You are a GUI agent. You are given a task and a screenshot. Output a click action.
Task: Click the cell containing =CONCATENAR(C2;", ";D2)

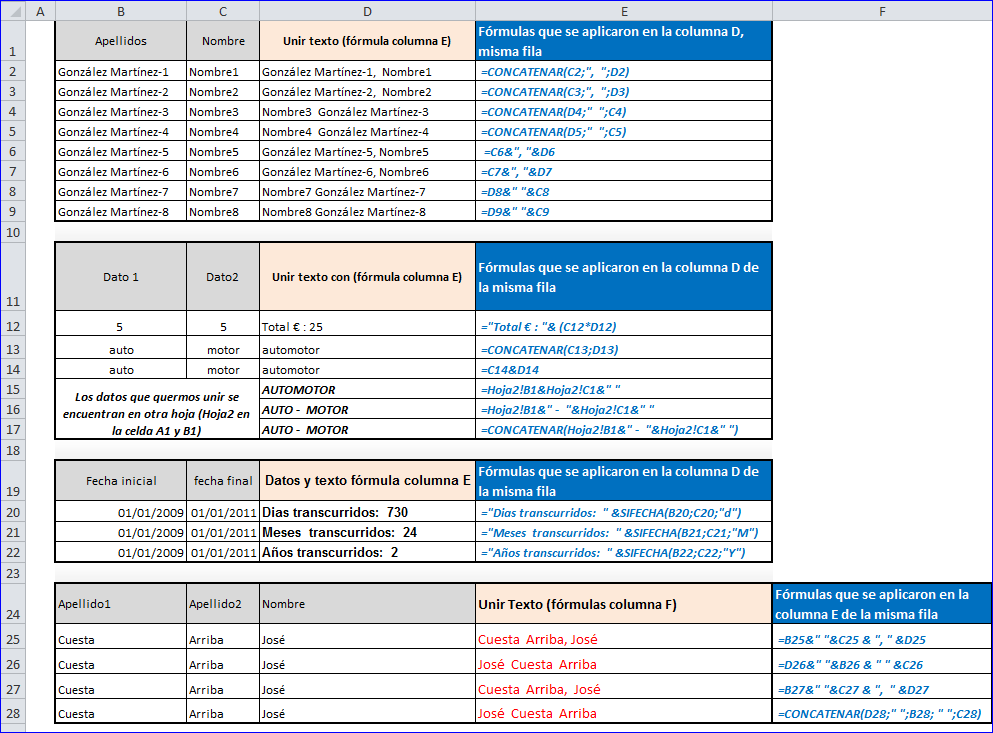[x=624, y=72]
